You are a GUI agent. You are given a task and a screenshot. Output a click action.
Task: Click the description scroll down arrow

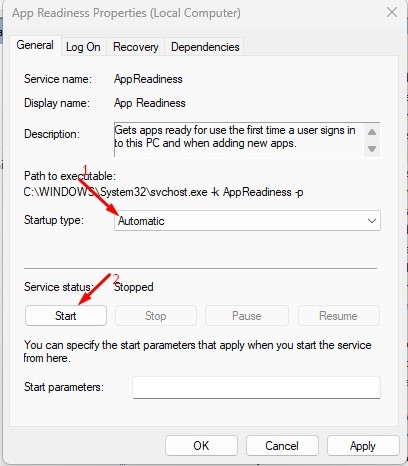[372, 148]
